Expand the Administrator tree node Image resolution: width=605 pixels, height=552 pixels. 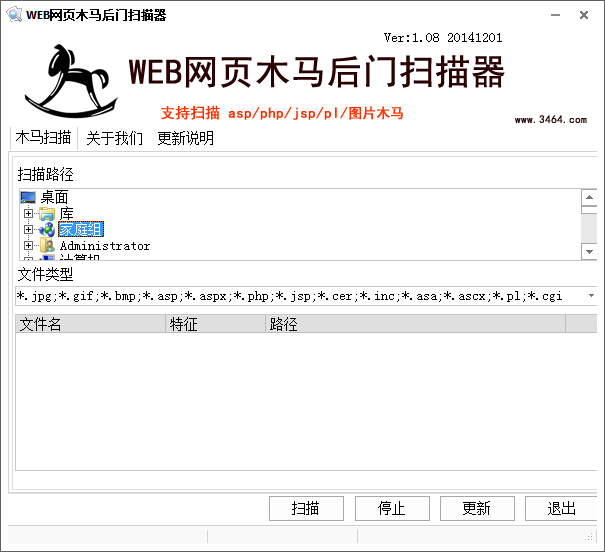[x=29, y=245]
